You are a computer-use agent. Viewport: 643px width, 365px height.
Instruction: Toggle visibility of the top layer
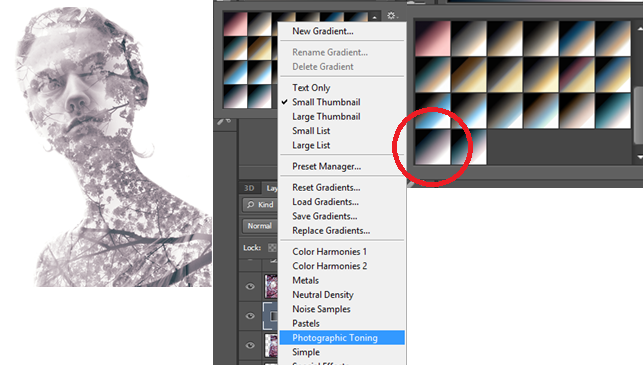pos(250,287)
